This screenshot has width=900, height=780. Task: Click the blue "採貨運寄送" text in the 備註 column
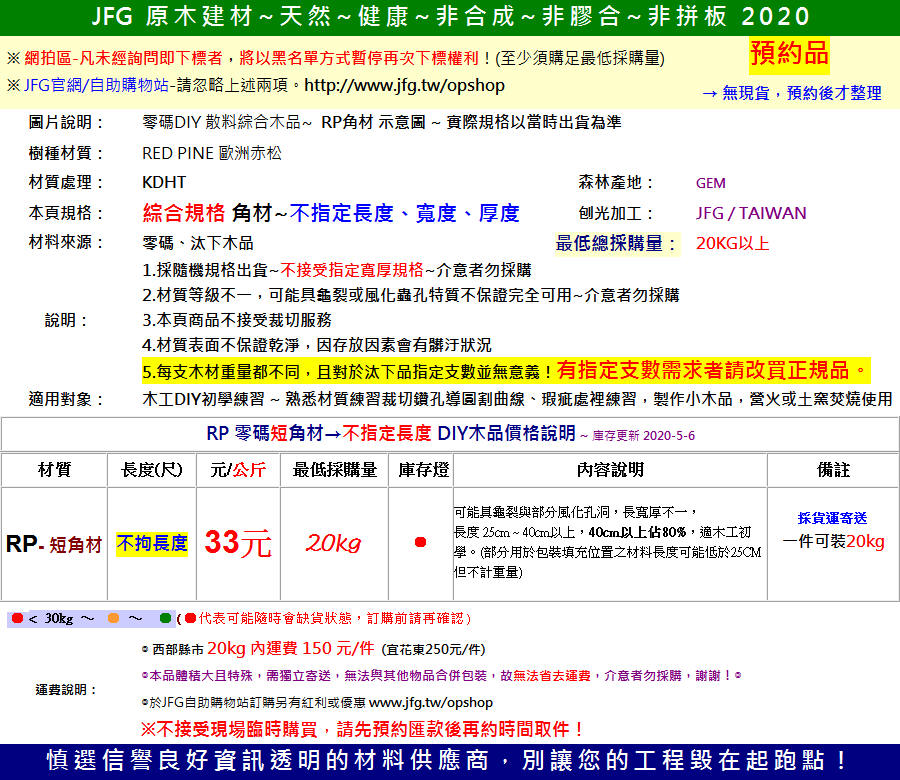click(x=832, y=518)
